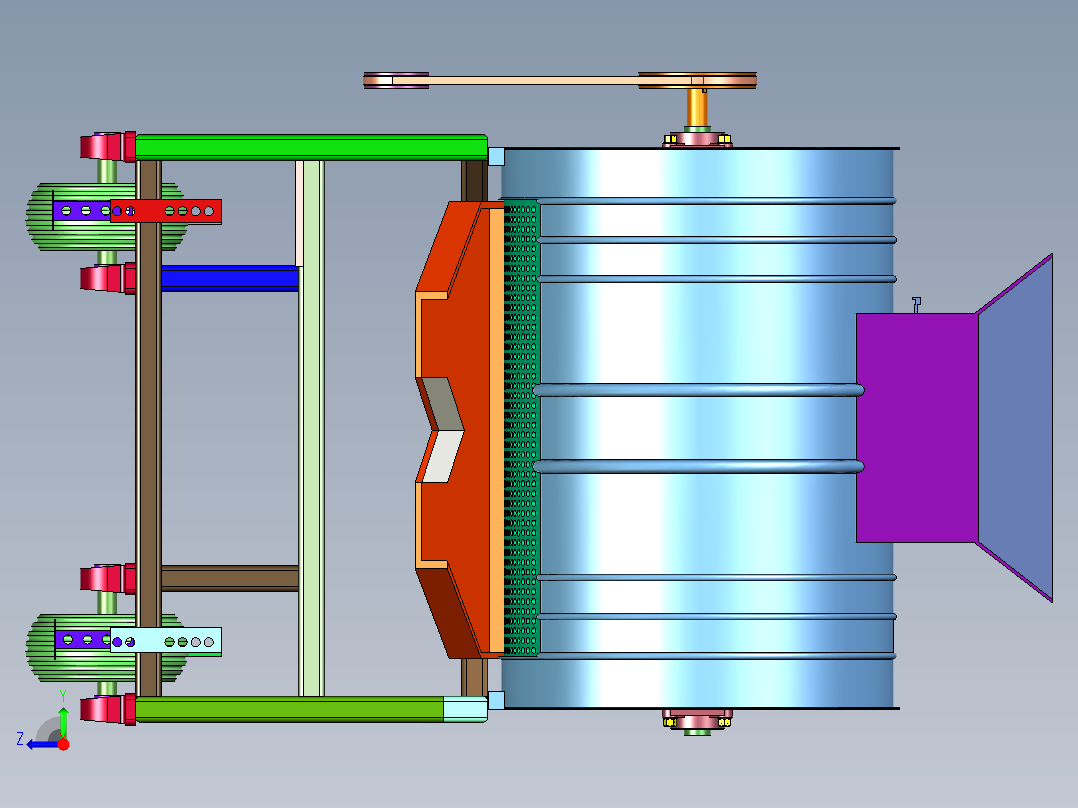The image size is (1078, 808).
Task: Select the light cyan end of bottom green beam
Action: coord(465,709)
